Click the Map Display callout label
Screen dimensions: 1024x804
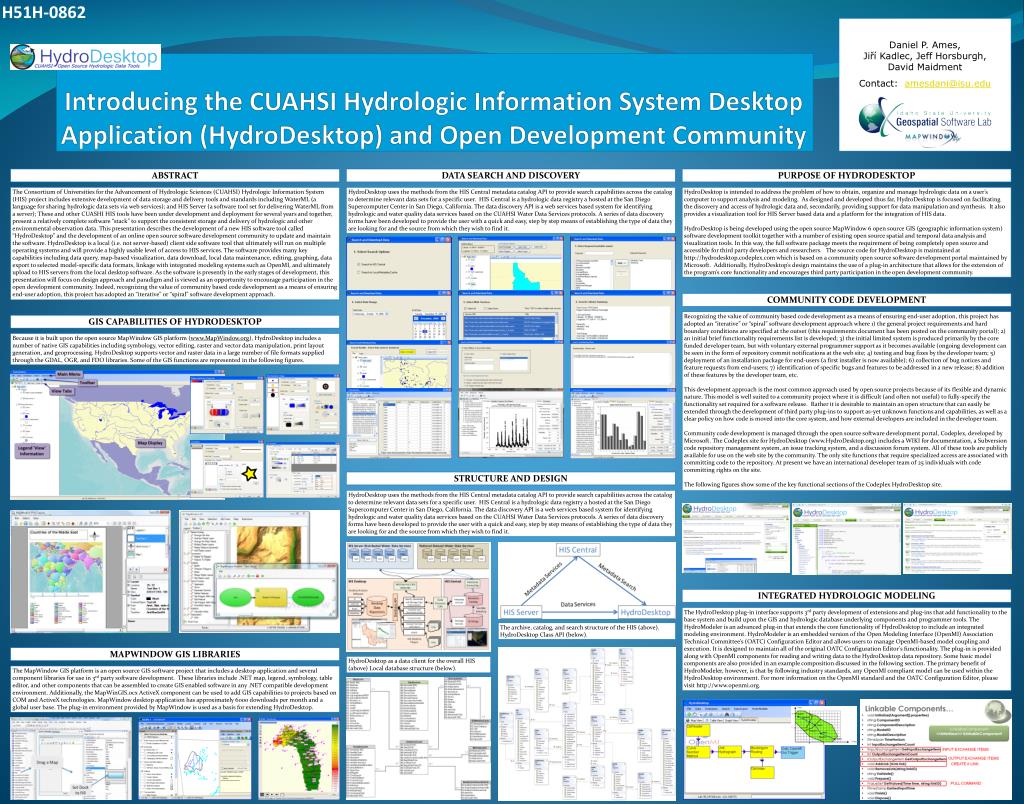pos(150,443)
